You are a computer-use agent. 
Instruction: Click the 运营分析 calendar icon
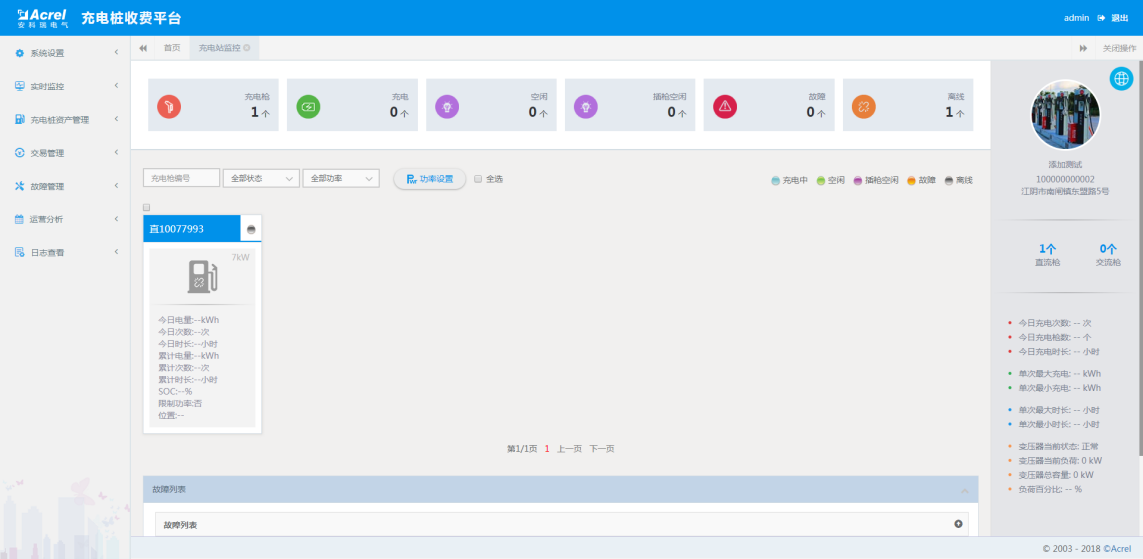click(20, 219)
